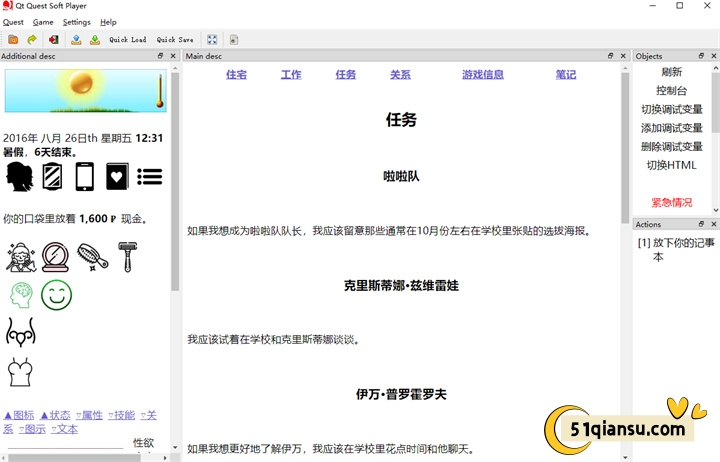Expand the 文本 section
Screen dimensions: 720x462
pos(65,429)
